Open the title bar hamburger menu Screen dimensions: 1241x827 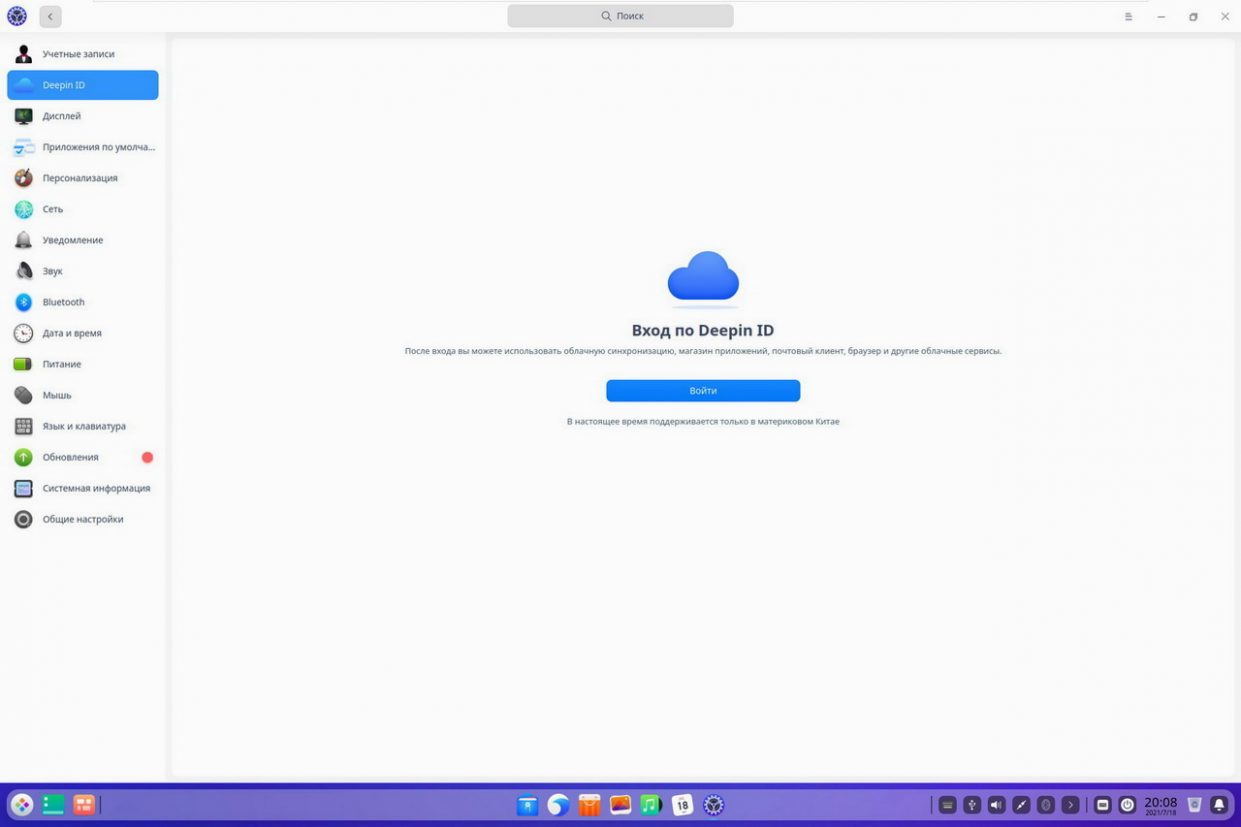(1128, 17)
